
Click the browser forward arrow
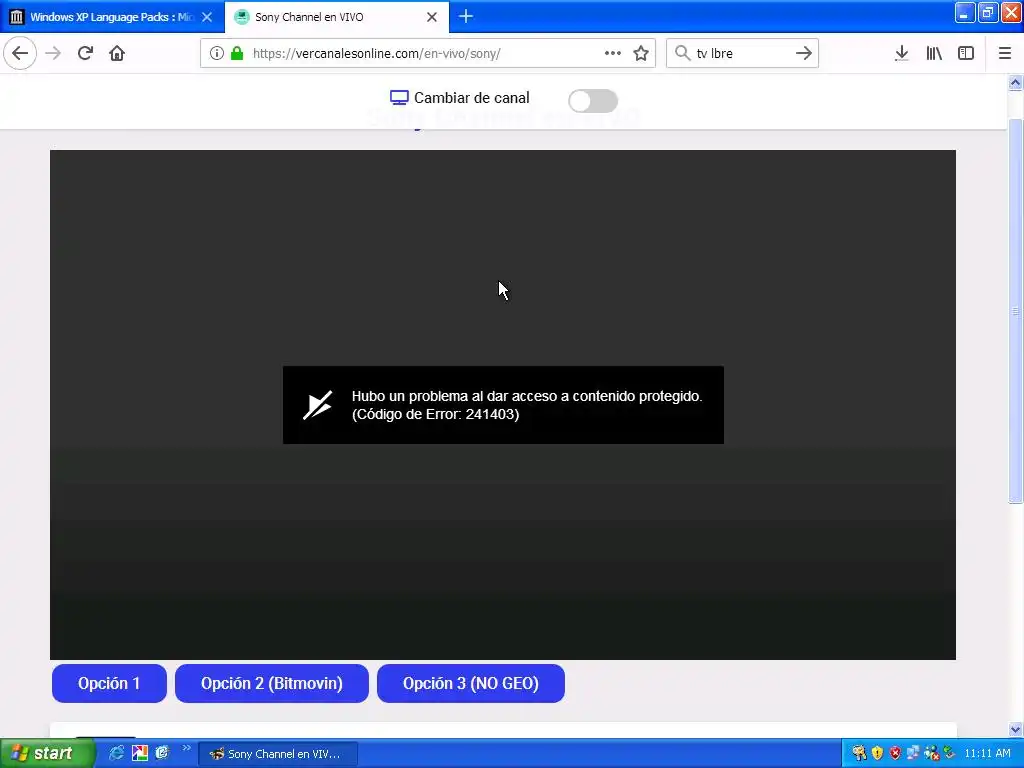click(x=53, y=53)
